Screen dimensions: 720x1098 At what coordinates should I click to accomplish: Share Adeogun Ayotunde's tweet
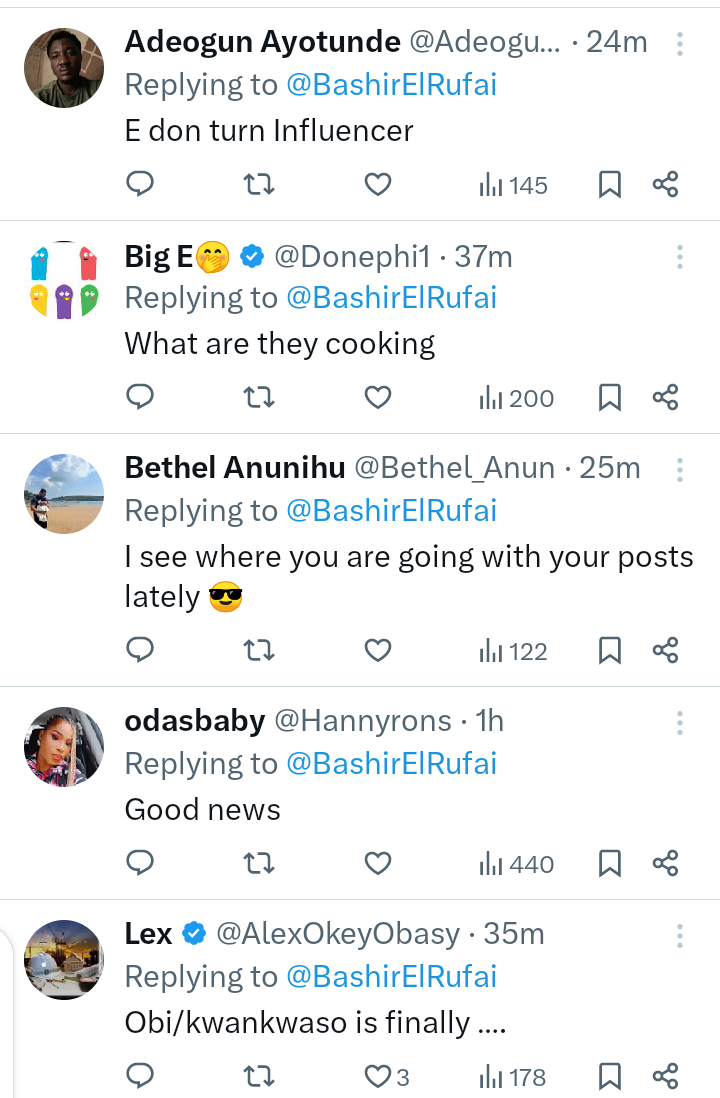coord(666,185)
